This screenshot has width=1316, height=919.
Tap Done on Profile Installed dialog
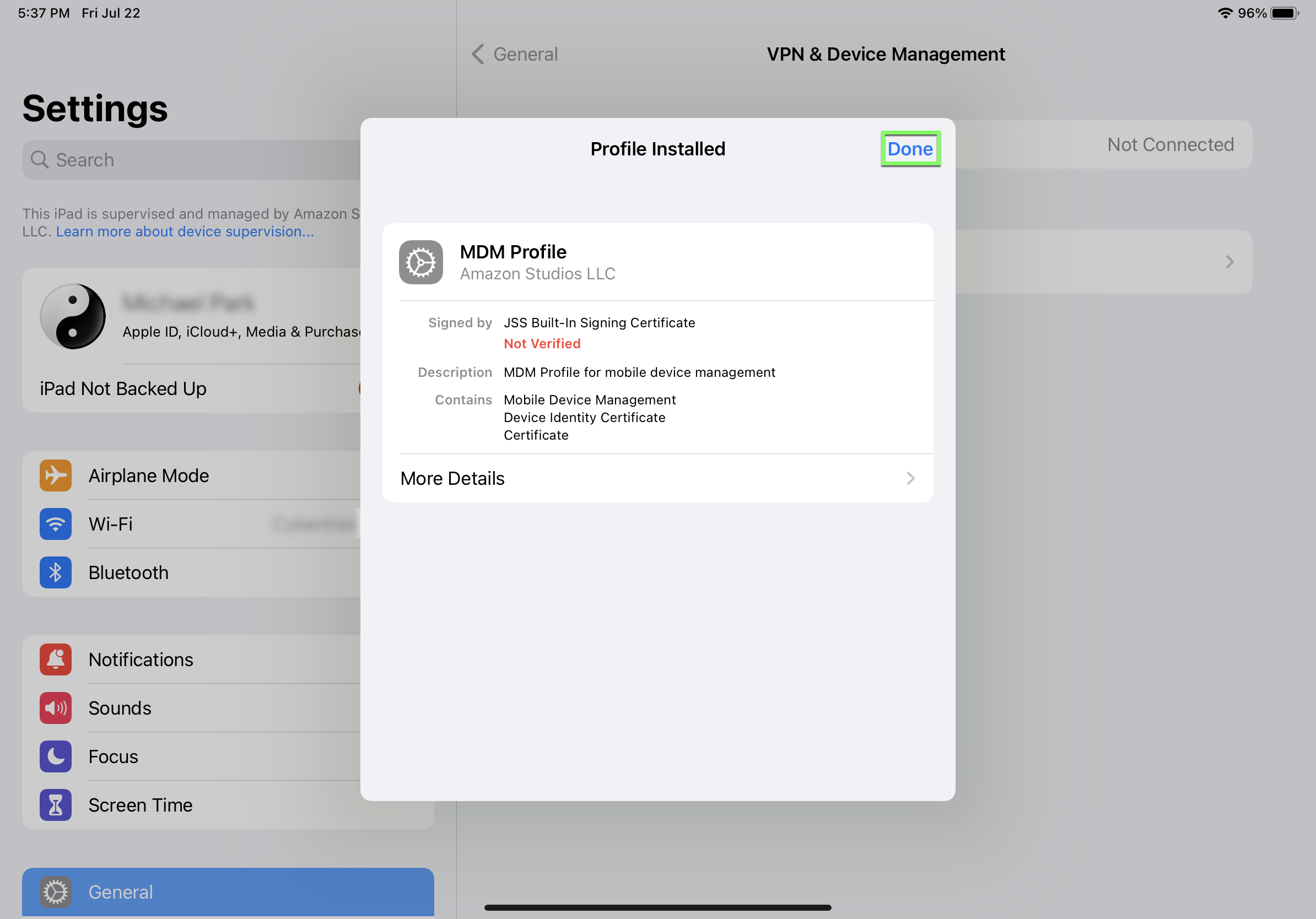click(x=910, y=149)
